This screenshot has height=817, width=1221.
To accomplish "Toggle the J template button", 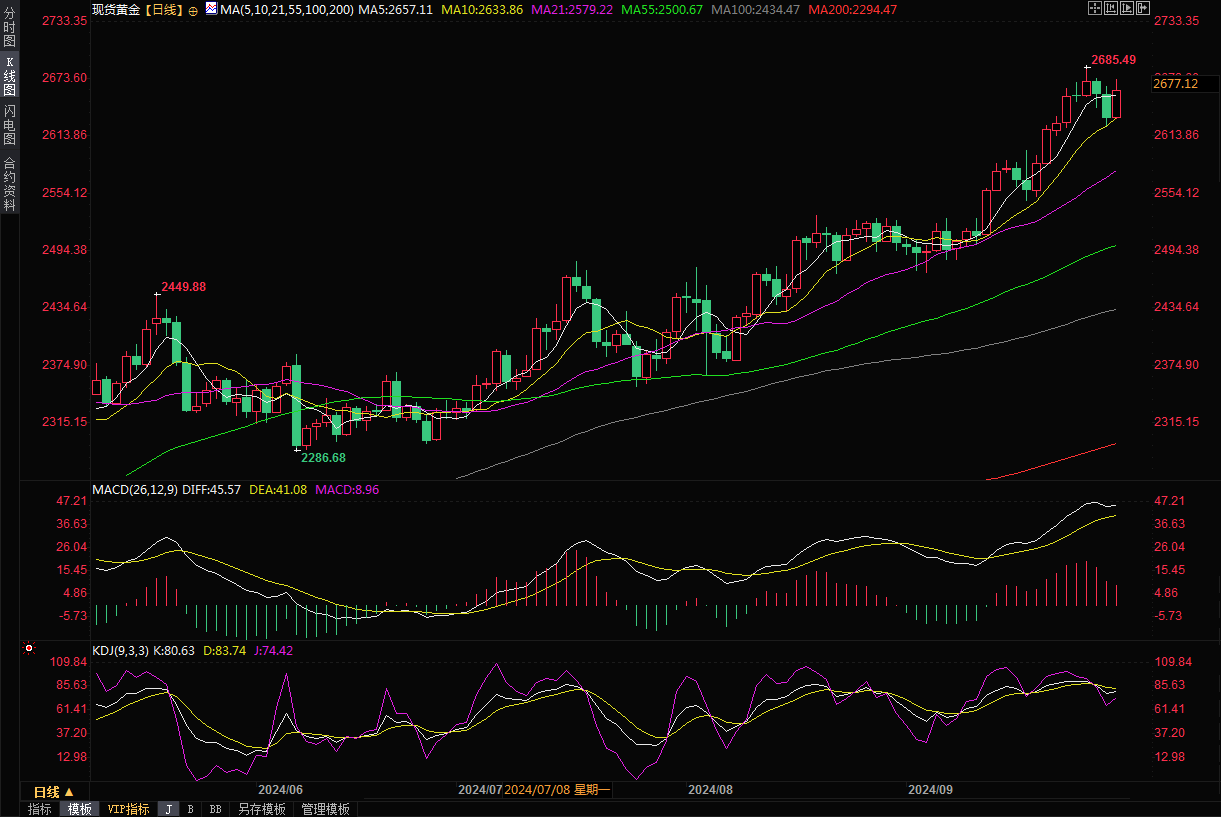I will tap(169, 809).
